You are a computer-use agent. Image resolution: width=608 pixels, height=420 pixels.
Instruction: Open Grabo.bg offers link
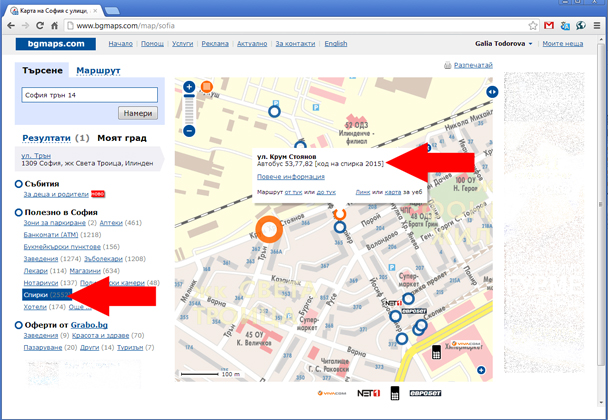pos(89,325)
